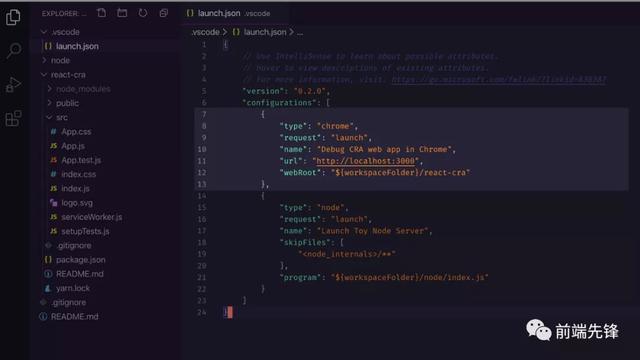The width and height of the screenshot is (640, 360).
Task: Expand the node_modules folder
Action: pyautogui.click(x=83, y=89)
